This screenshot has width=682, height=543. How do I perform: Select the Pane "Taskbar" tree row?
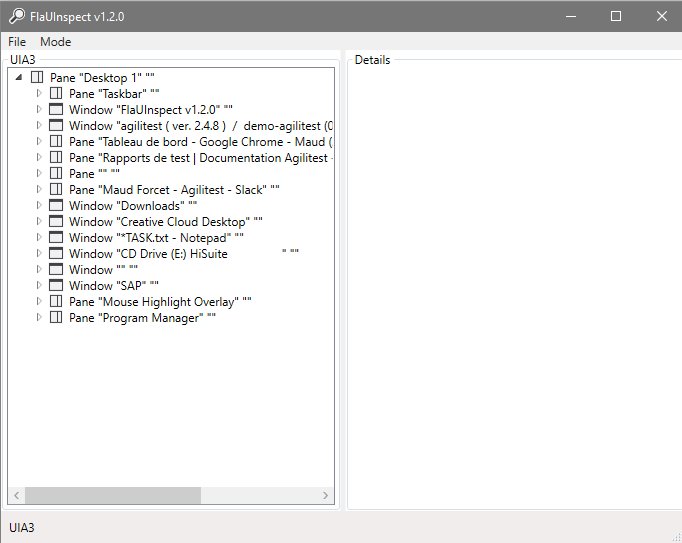click(114, 94)
